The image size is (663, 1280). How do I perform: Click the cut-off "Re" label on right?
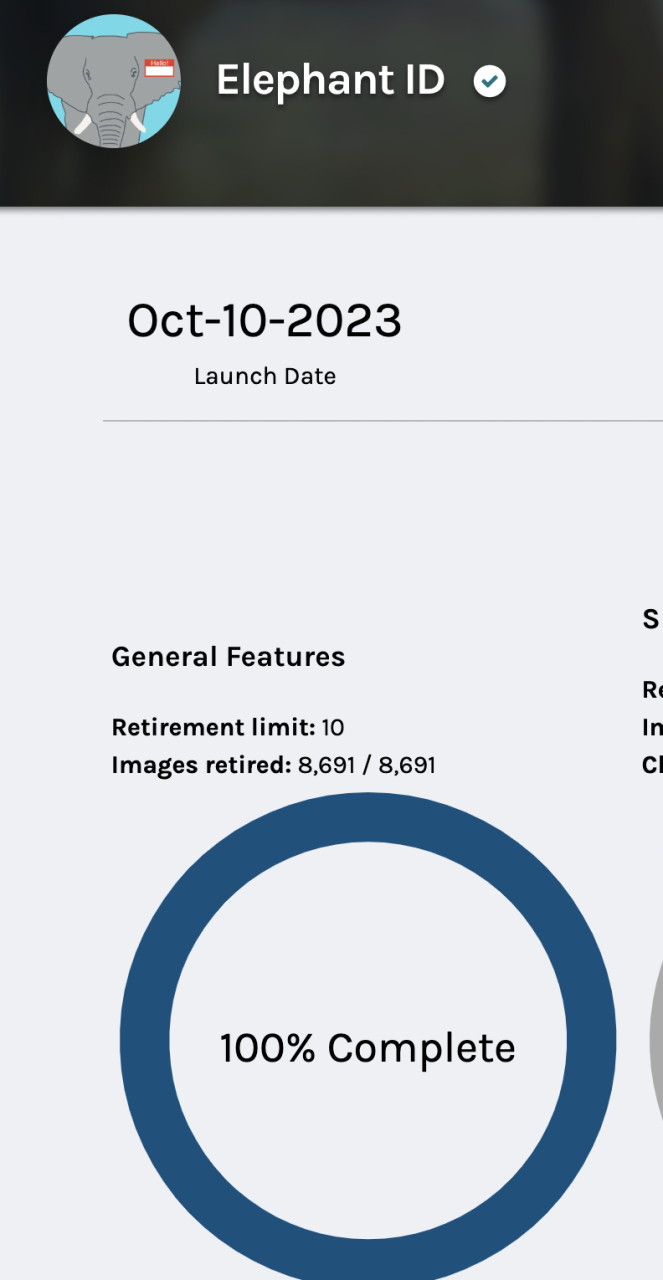pos(652,690)
